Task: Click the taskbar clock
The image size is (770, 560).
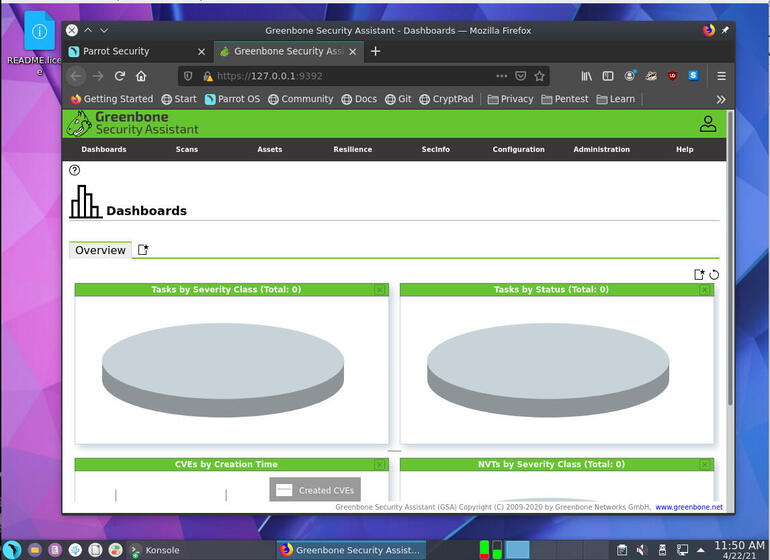Action: point(739,550)
